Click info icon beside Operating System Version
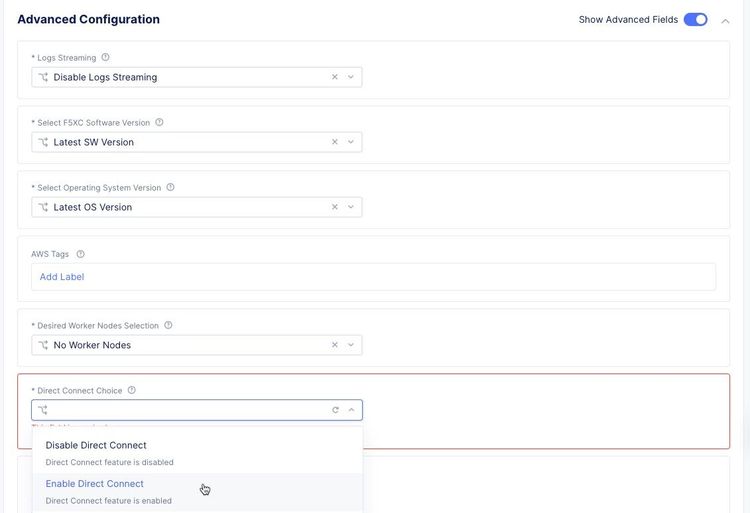The height and width of the screenshot is (513, 750). click(170, 187)
